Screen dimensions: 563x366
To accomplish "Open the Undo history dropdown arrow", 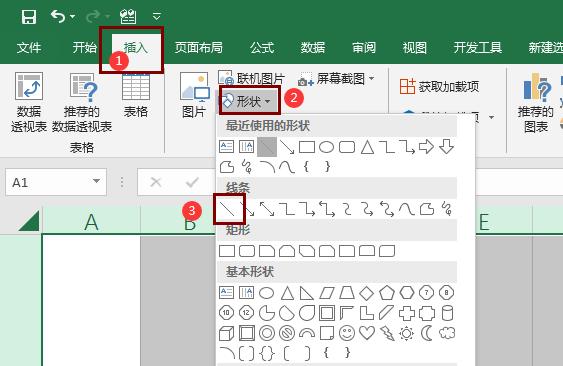I will tap(73, 17).
